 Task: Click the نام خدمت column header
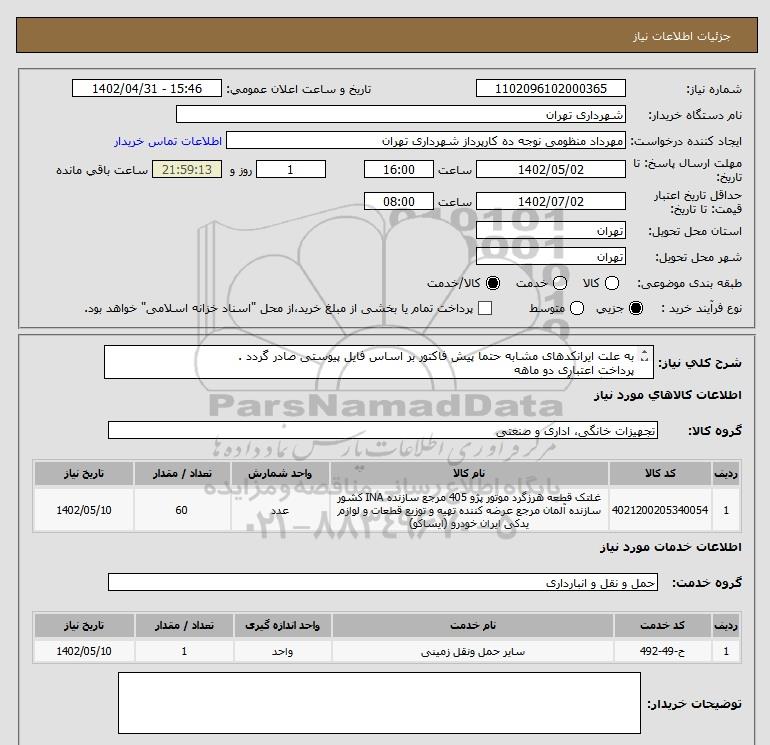click(473, 625)
